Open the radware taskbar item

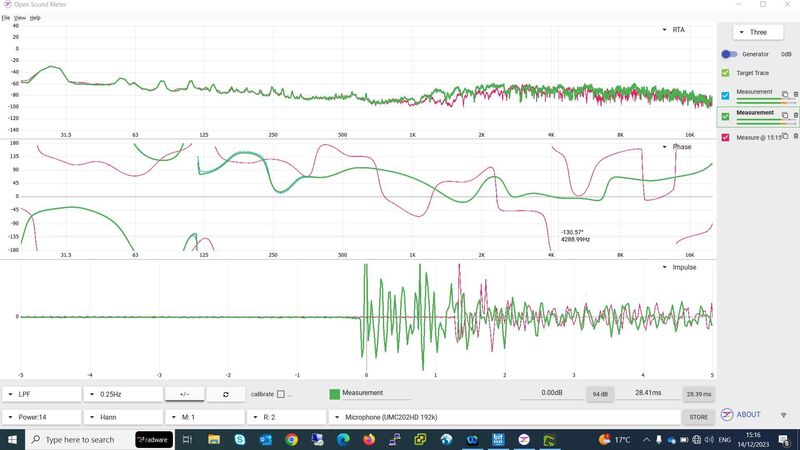click(x=154, y=439)
